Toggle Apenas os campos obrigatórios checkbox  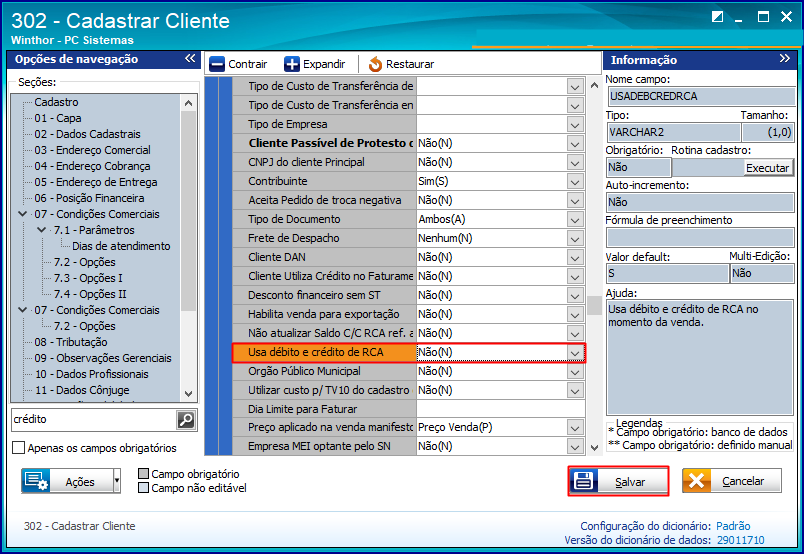click(18, 448)
